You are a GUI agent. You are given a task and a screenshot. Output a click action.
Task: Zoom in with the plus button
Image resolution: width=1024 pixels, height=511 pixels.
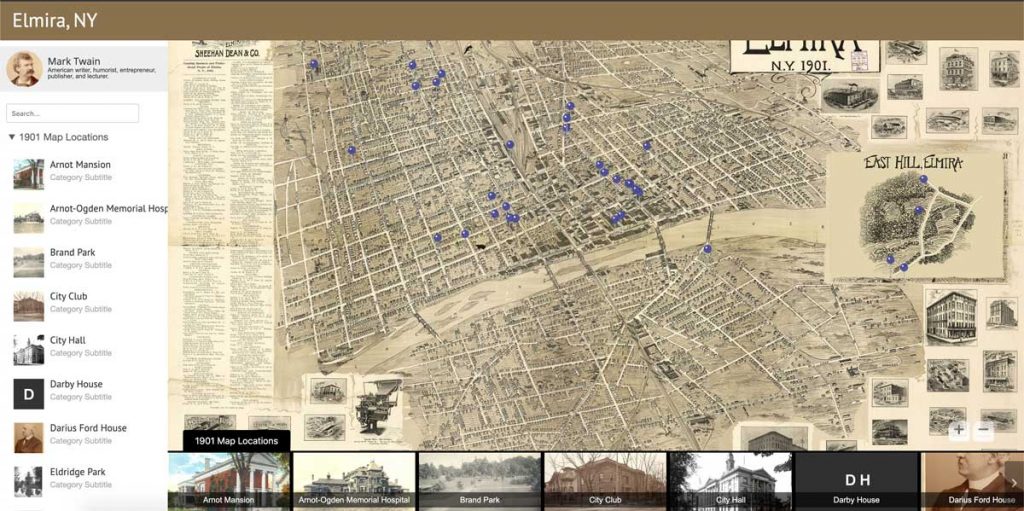click(959, 430)
